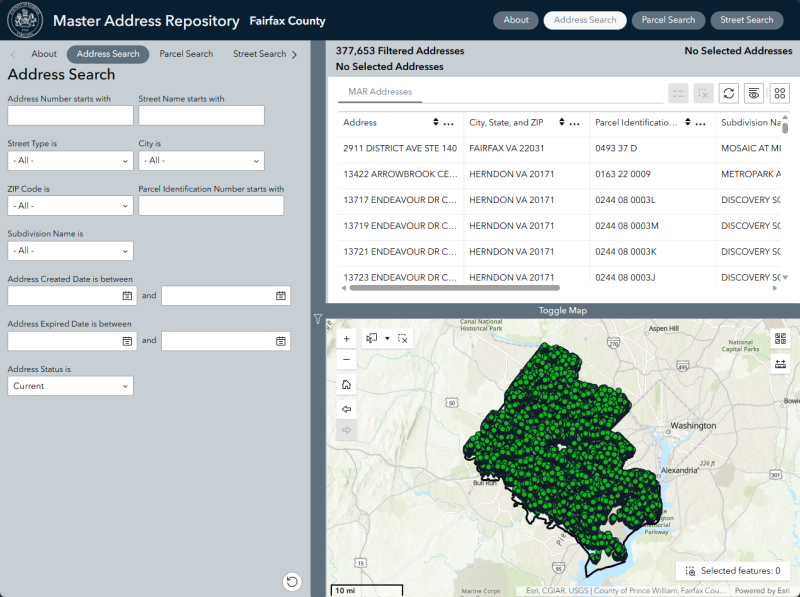Expand the Address Status Current dropdown

[70, 386]
